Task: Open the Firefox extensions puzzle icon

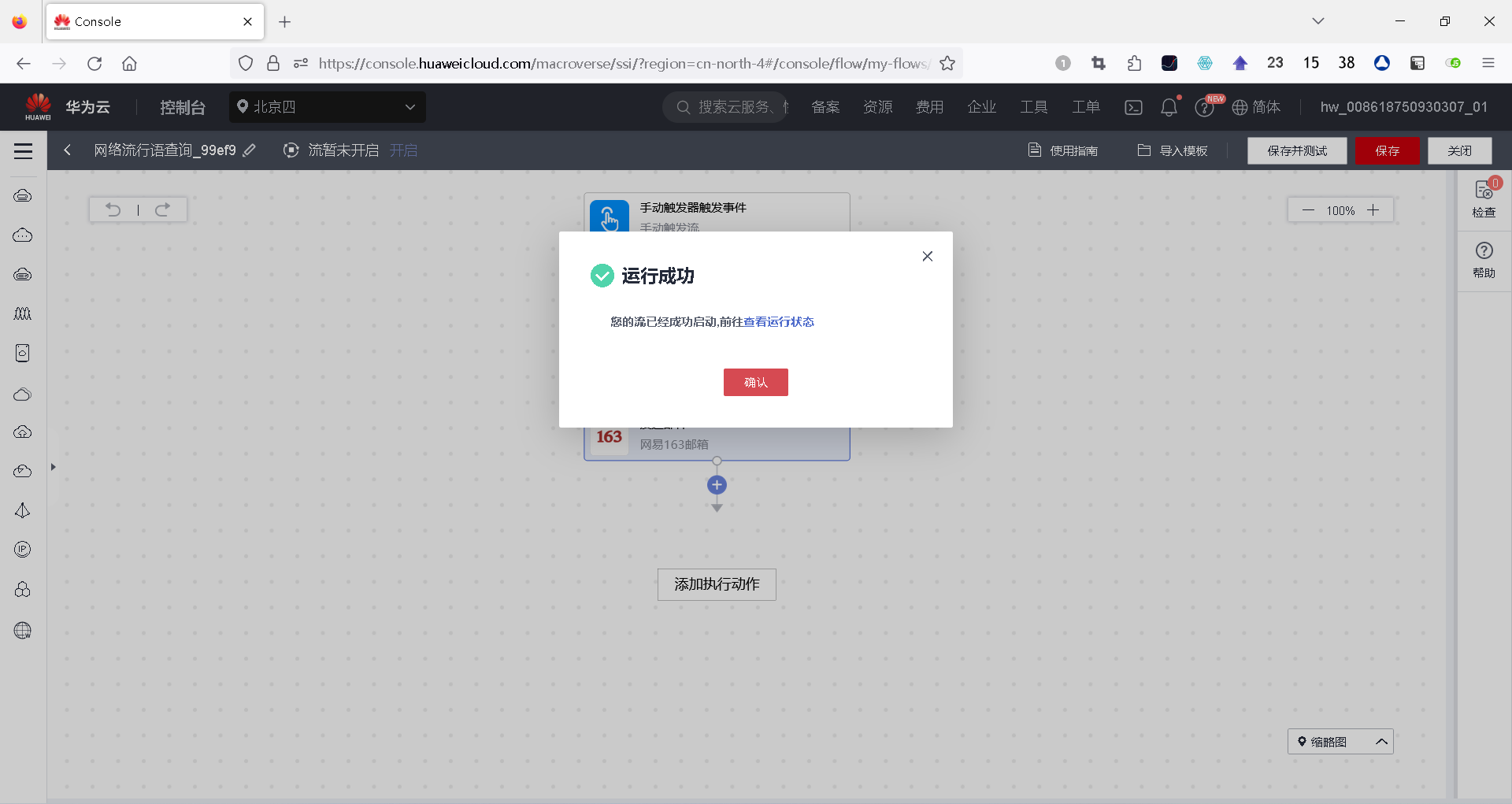Action: tap(1134, 64)
